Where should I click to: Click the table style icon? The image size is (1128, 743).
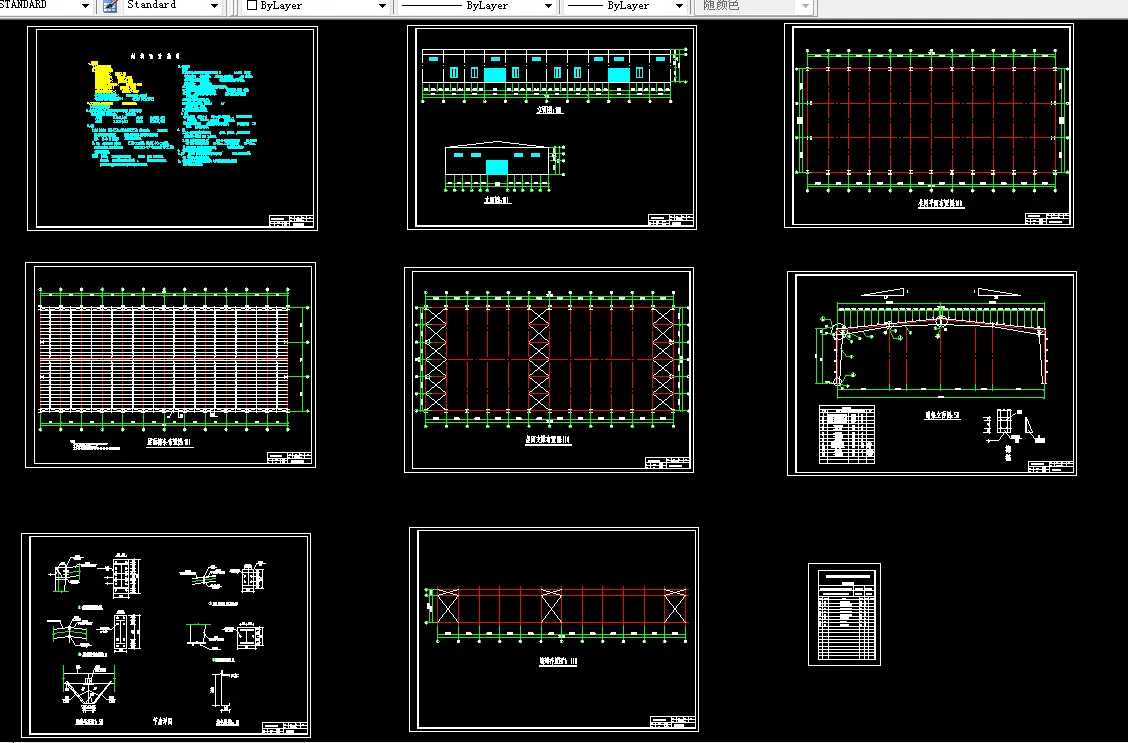point(110,6)
